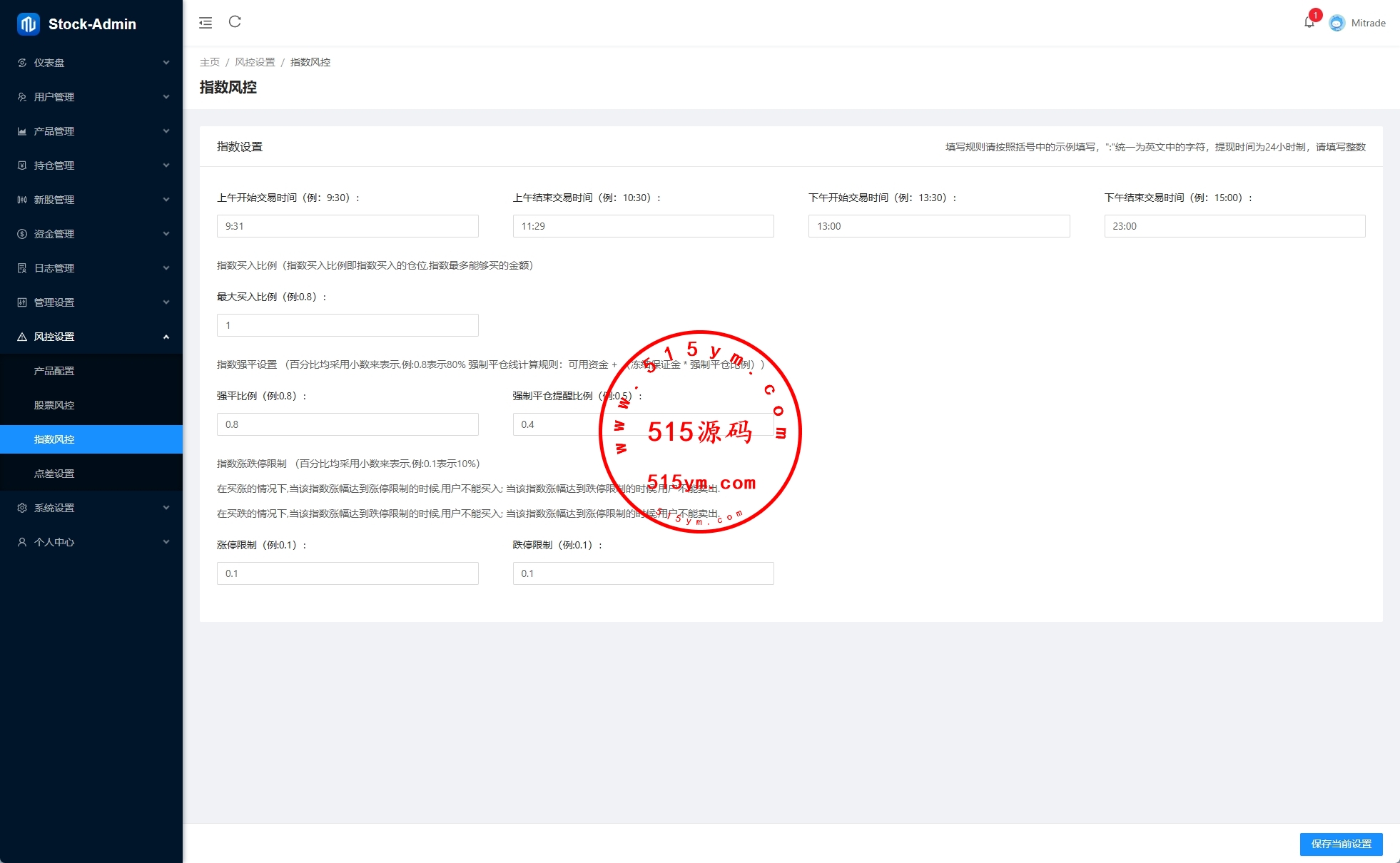Click the 跌停限制 input field

[643, 573]
